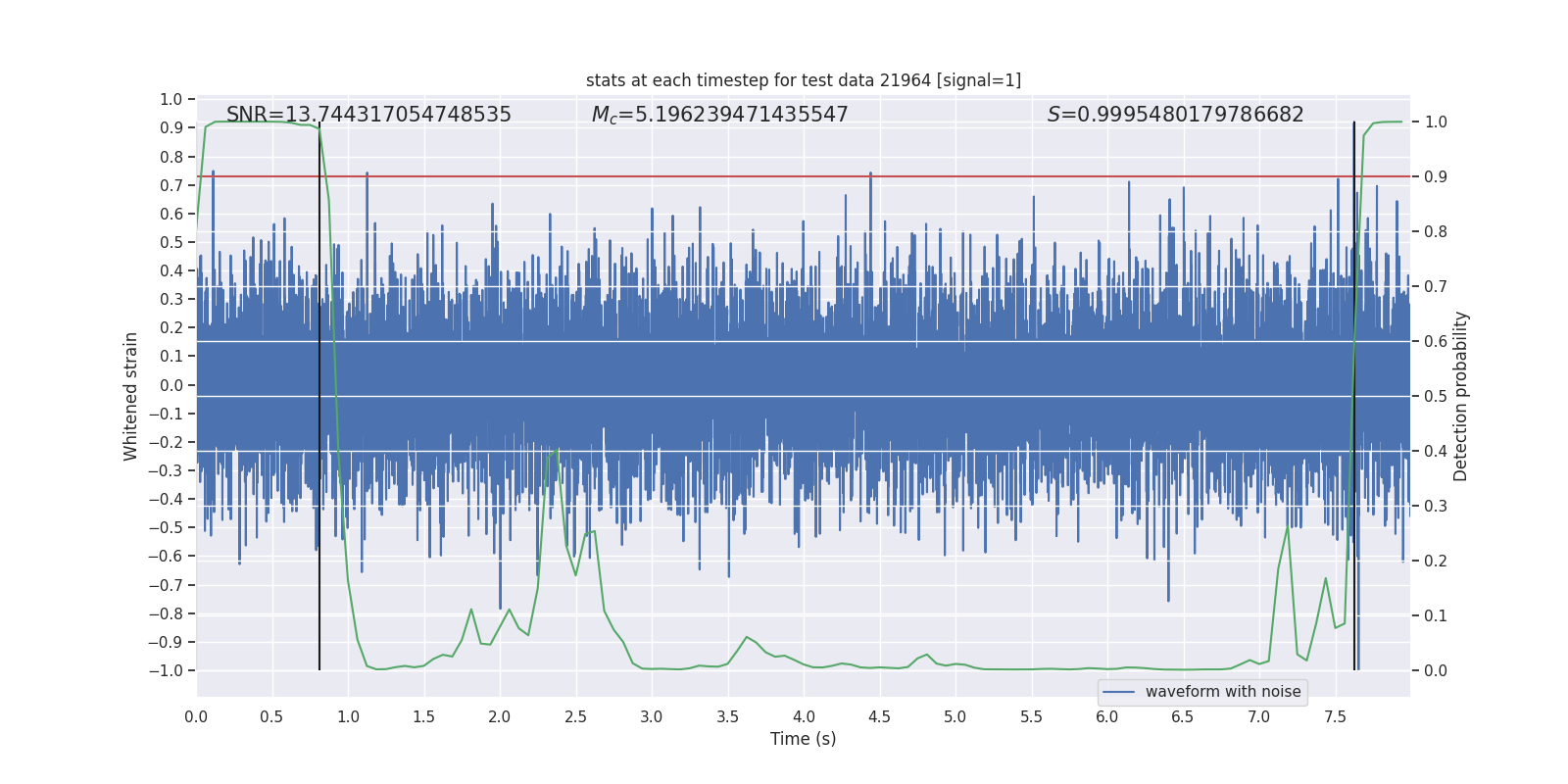Click the 'Detection probability' right axis label

click(x=1460, y=396)
